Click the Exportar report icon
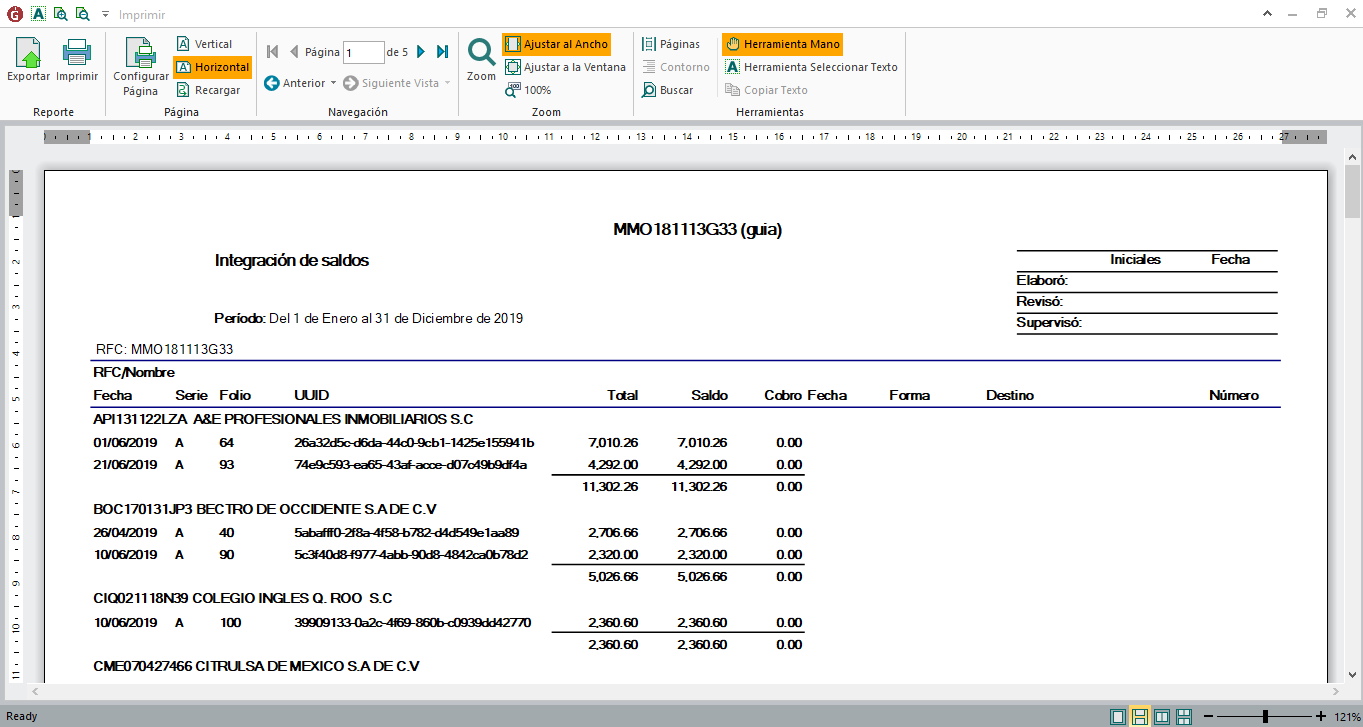This screenshot has width=1363, height=727. click(x=28, y=59)
